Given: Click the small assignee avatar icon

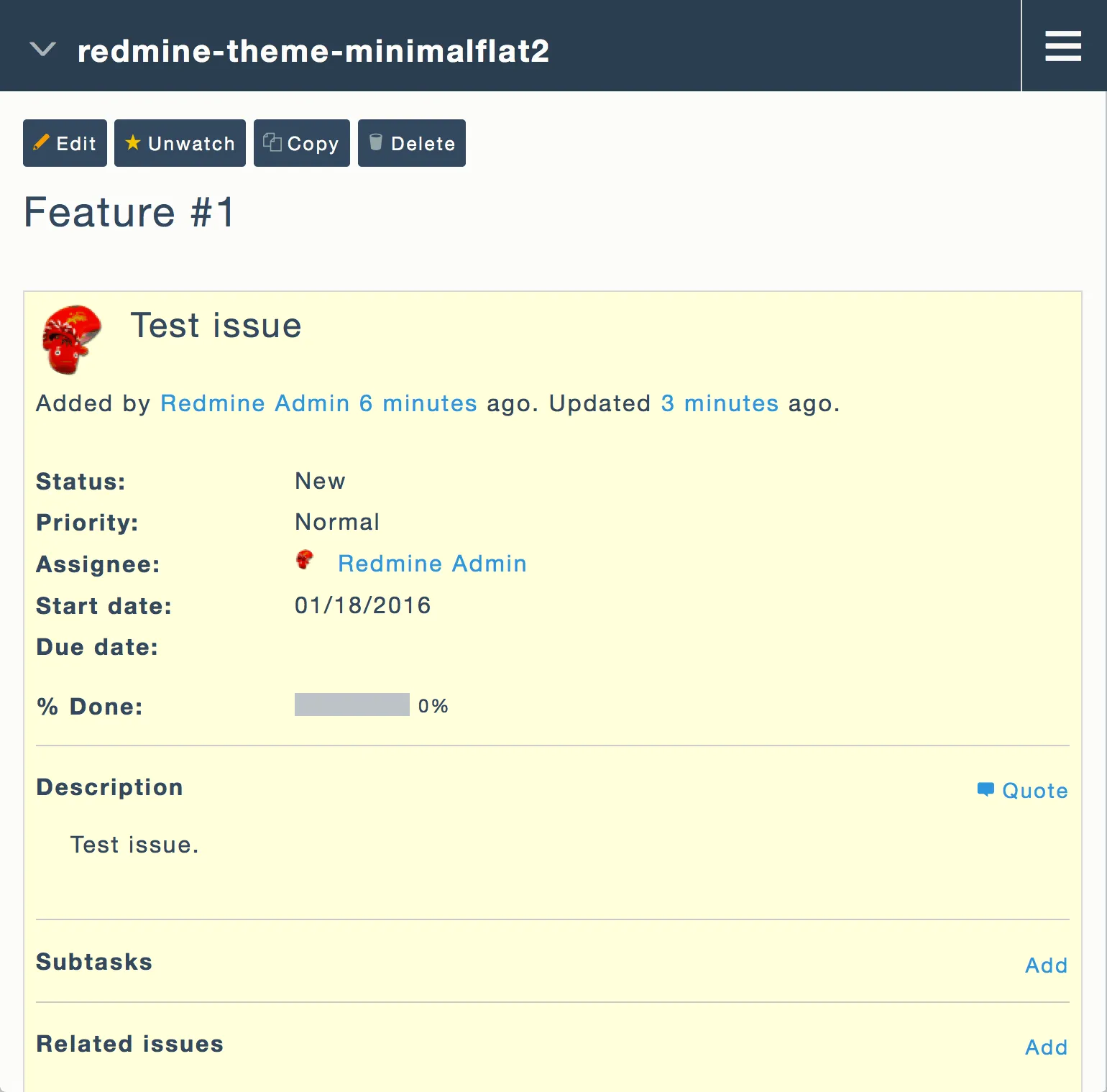Looking at the screenshot, I should coord(305,560).
